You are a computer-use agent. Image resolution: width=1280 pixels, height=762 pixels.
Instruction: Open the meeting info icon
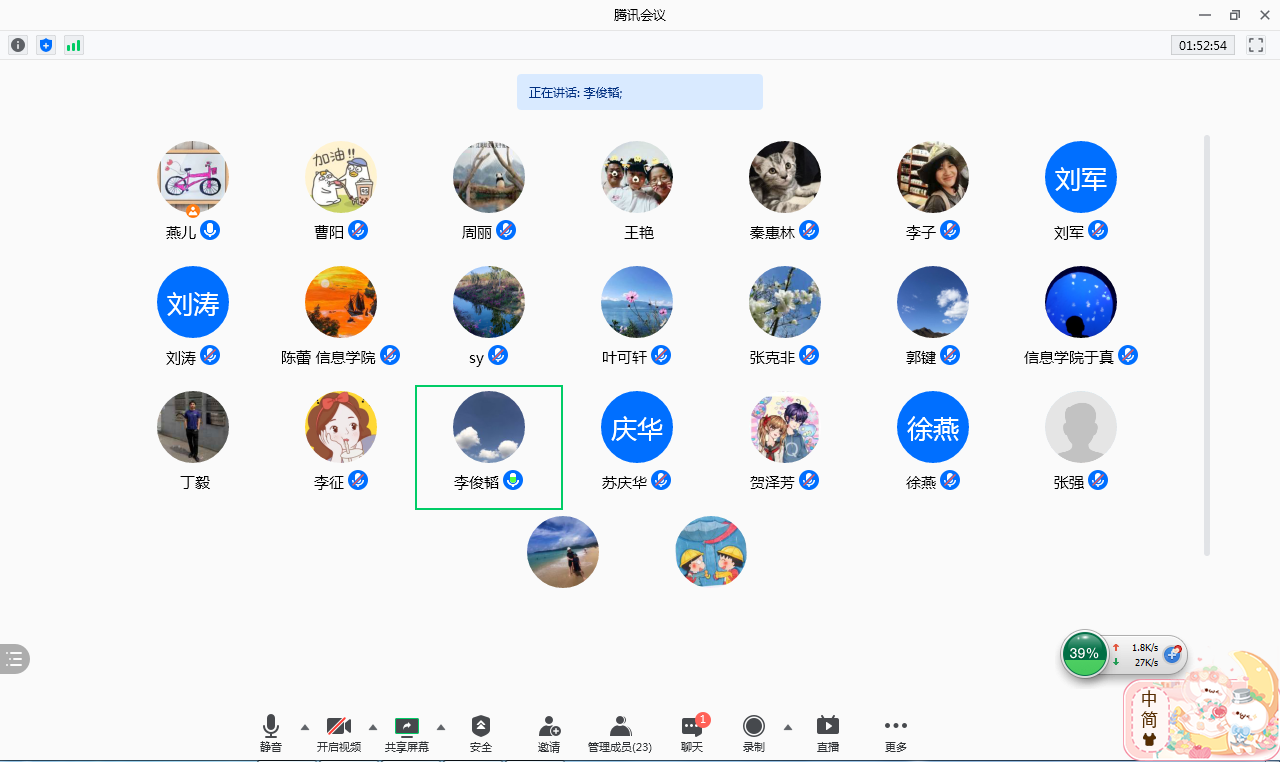18,45
